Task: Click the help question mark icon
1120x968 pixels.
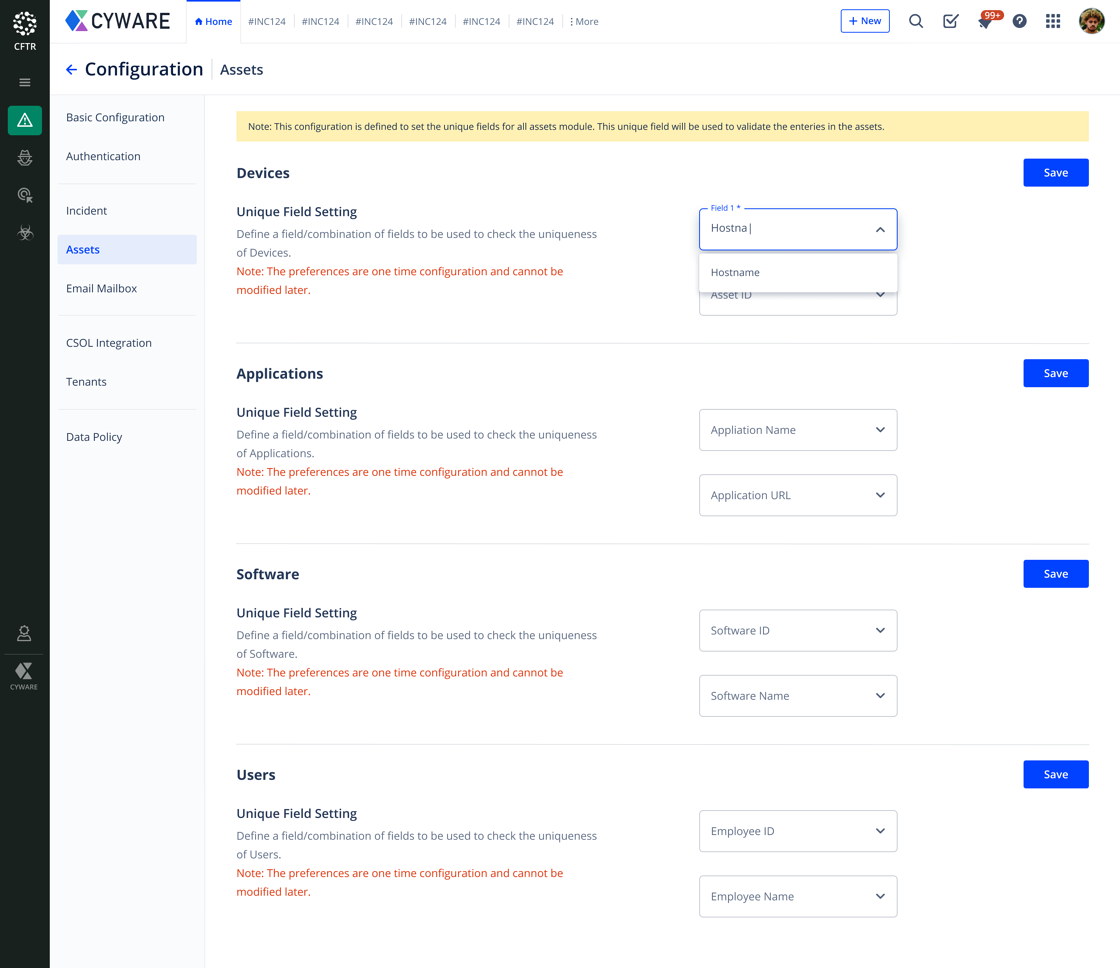Action: 1019,21
